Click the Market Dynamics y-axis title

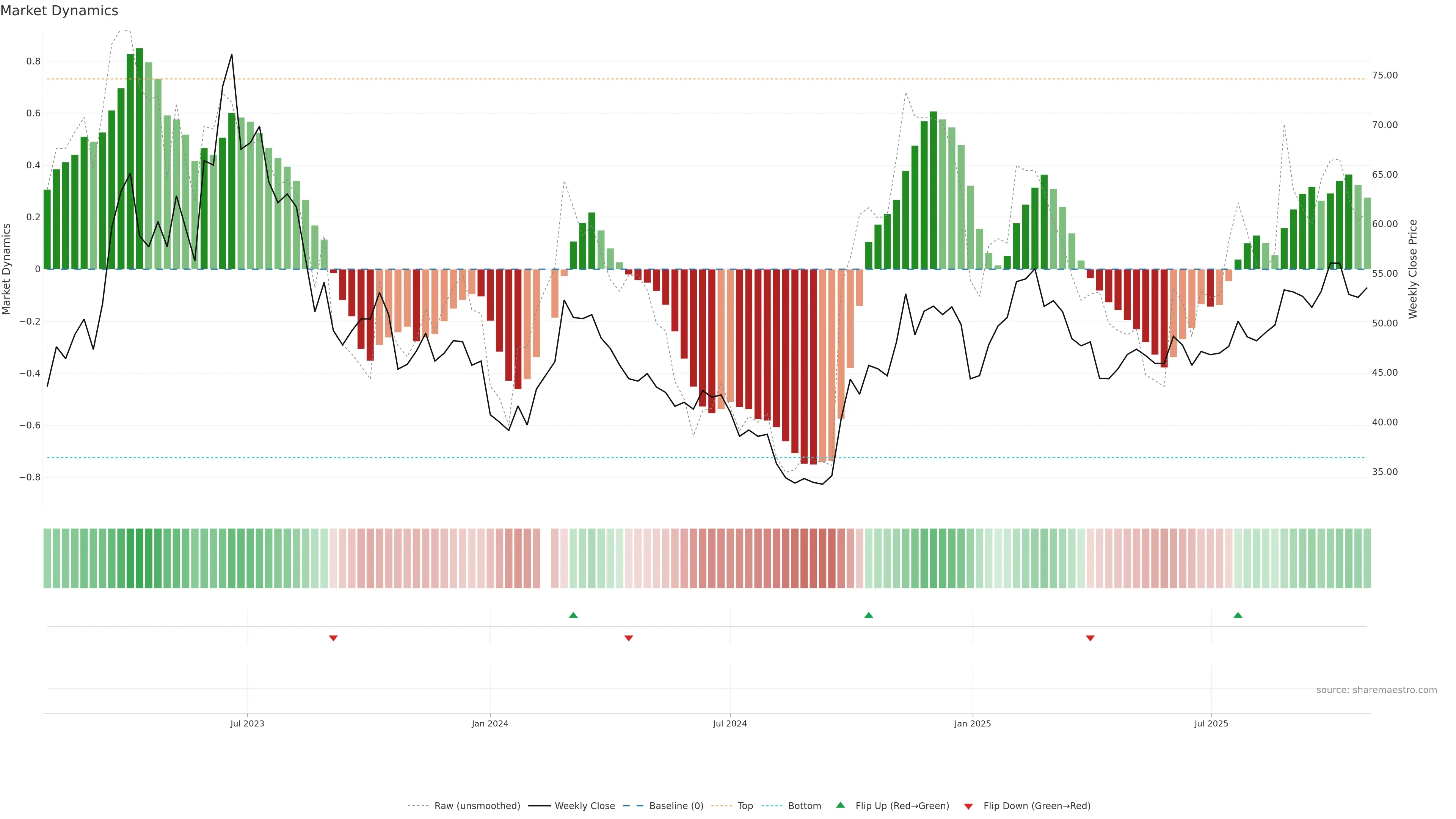coord(7,269)
